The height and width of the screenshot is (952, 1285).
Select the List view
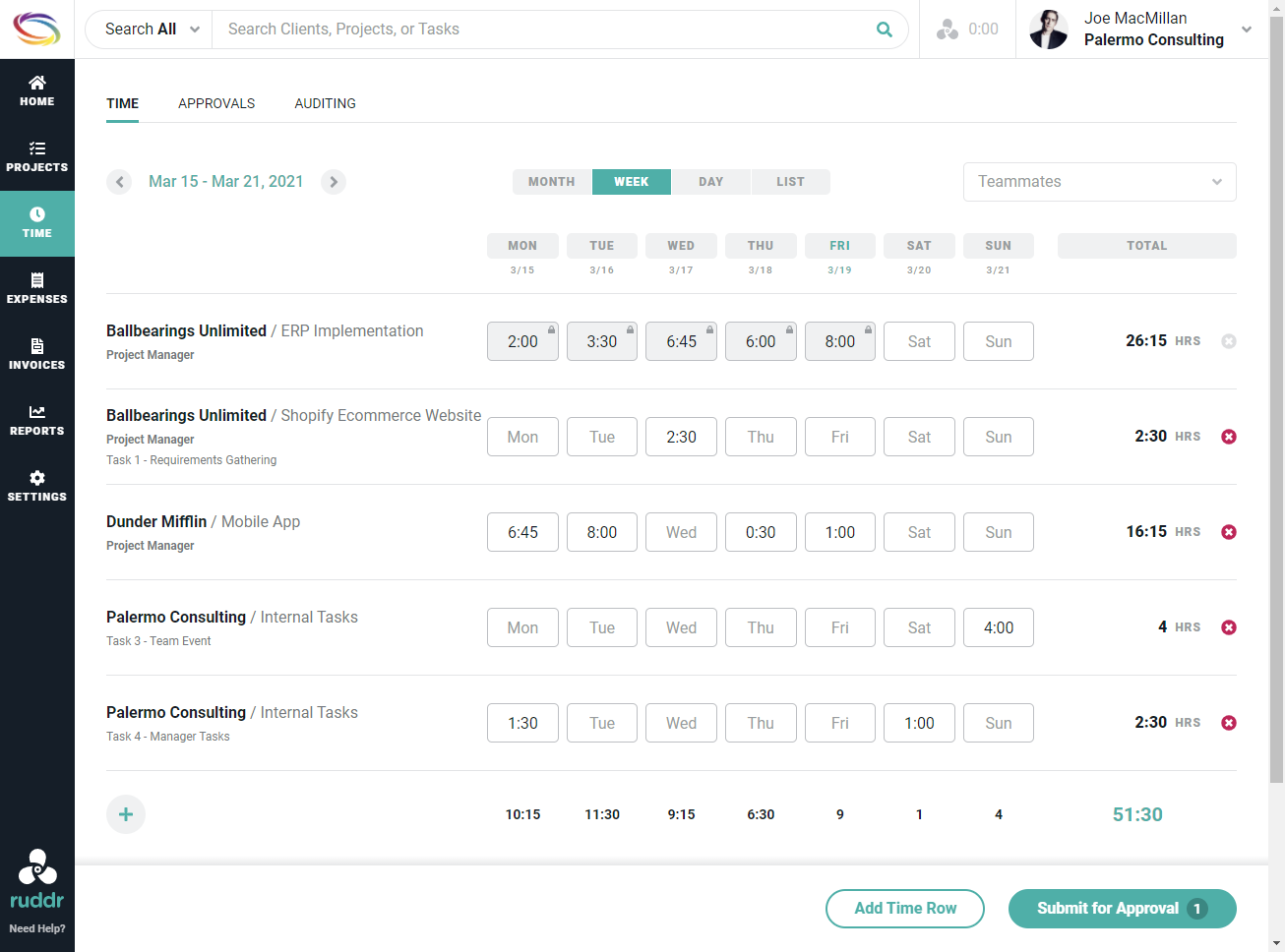coord(790,182)
